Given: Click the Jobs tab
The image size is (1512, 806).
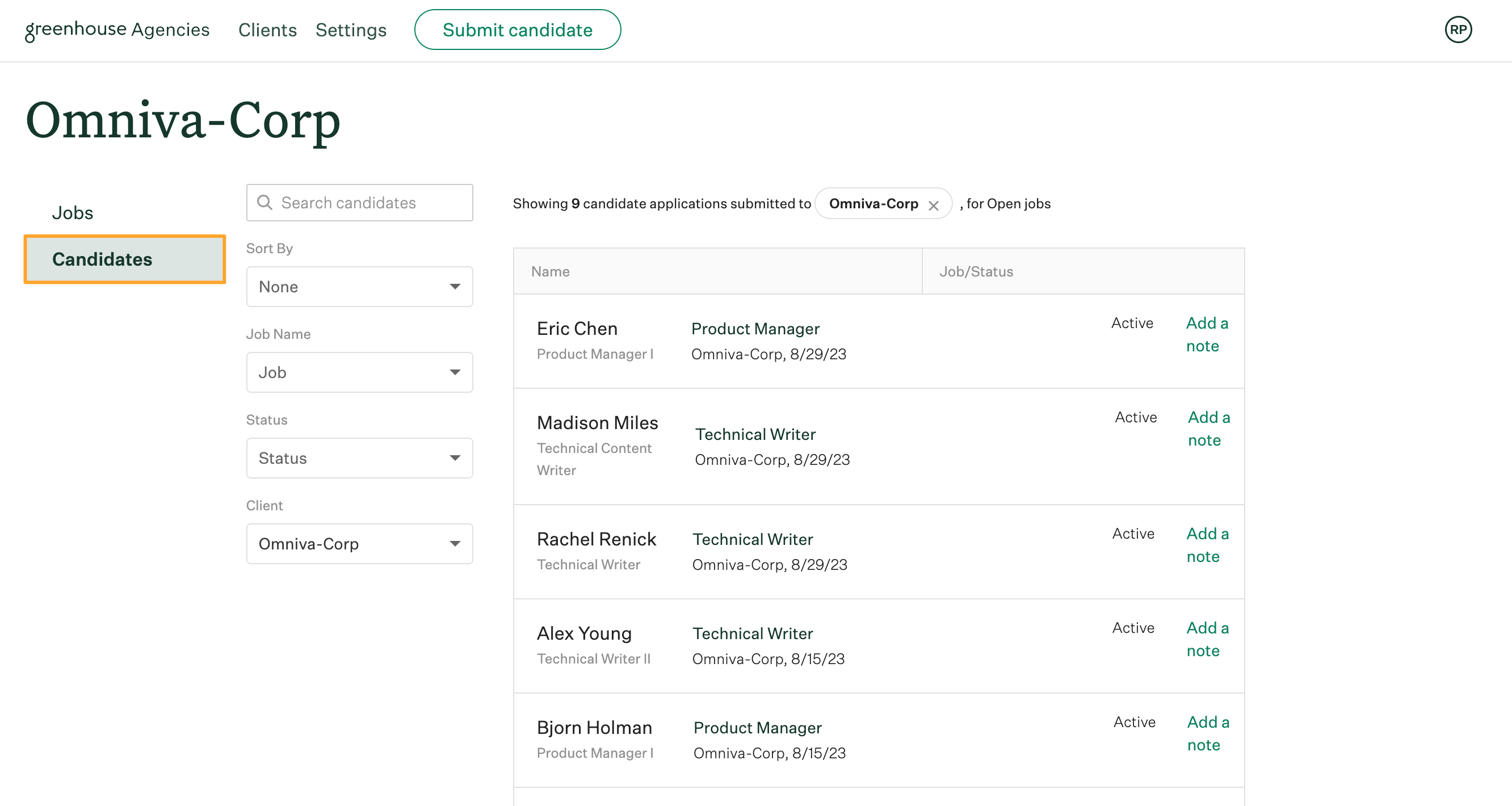Looking at the screenshot, I should (72, 211).
